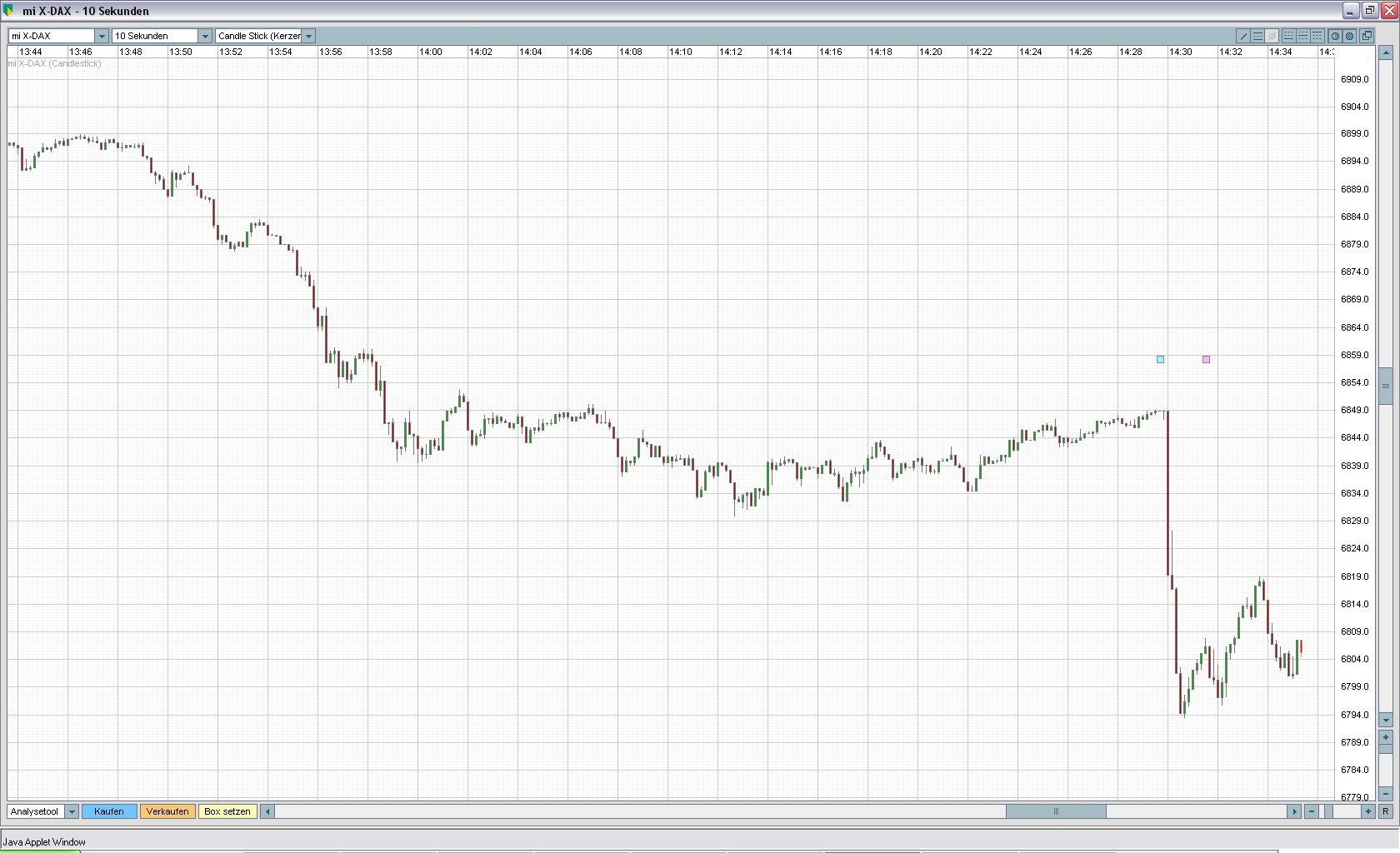Toggle the half-shaded octagon button
Viewport: 1400px width, 853px height.
1335,36
